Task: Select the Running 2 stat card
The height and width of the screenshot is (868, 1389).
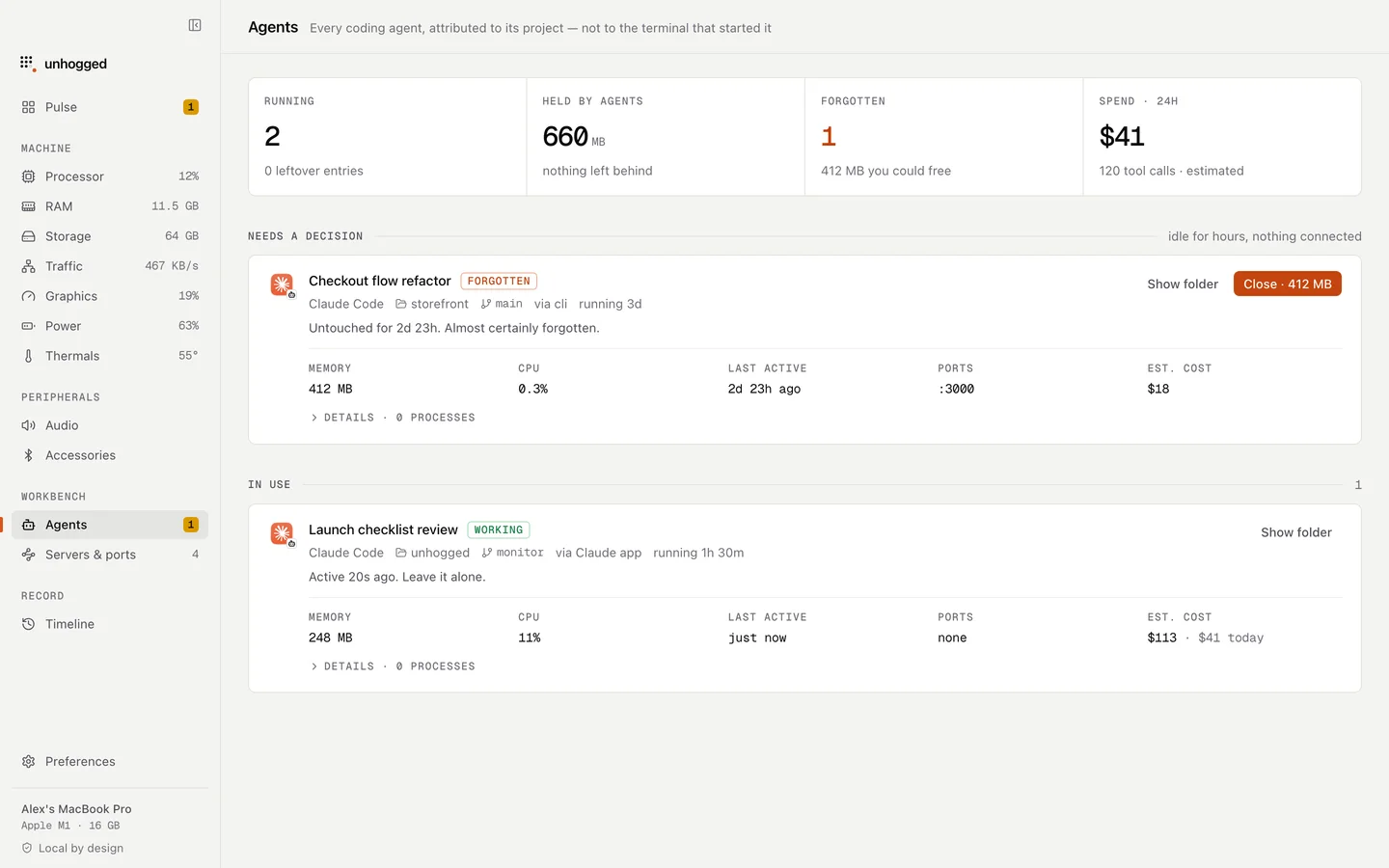Action: pos(388,137)
